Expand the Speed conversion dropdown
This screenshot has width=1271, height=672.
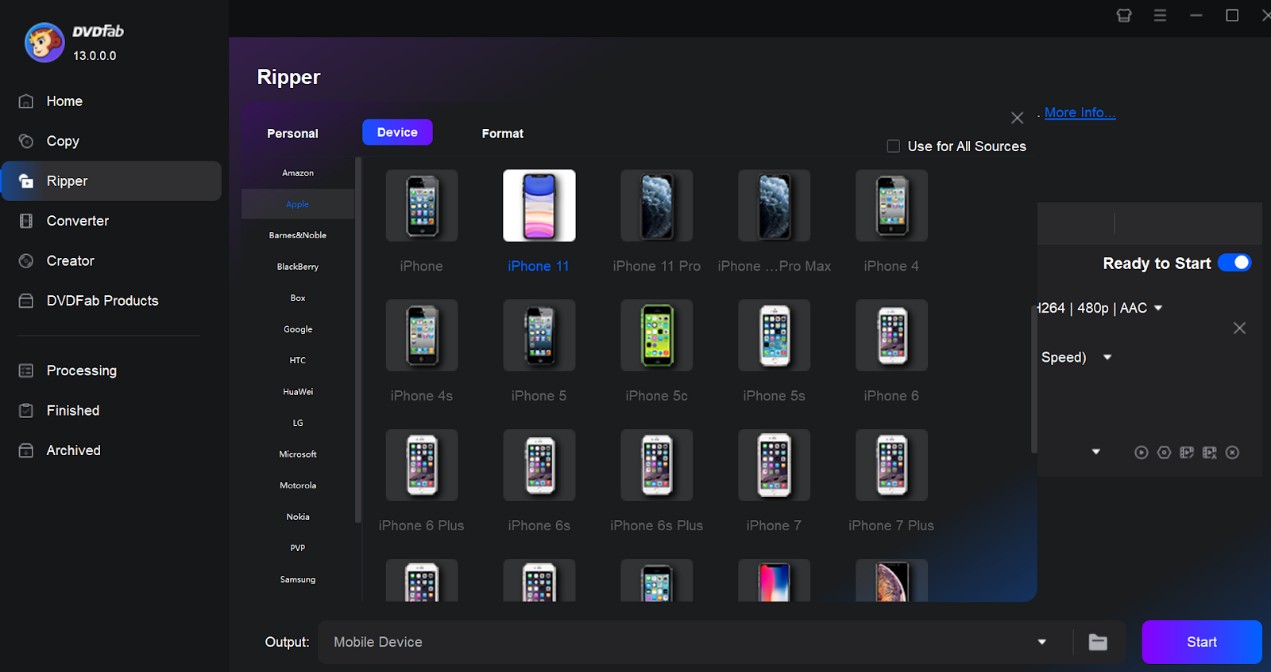(x=1107, y=357)
